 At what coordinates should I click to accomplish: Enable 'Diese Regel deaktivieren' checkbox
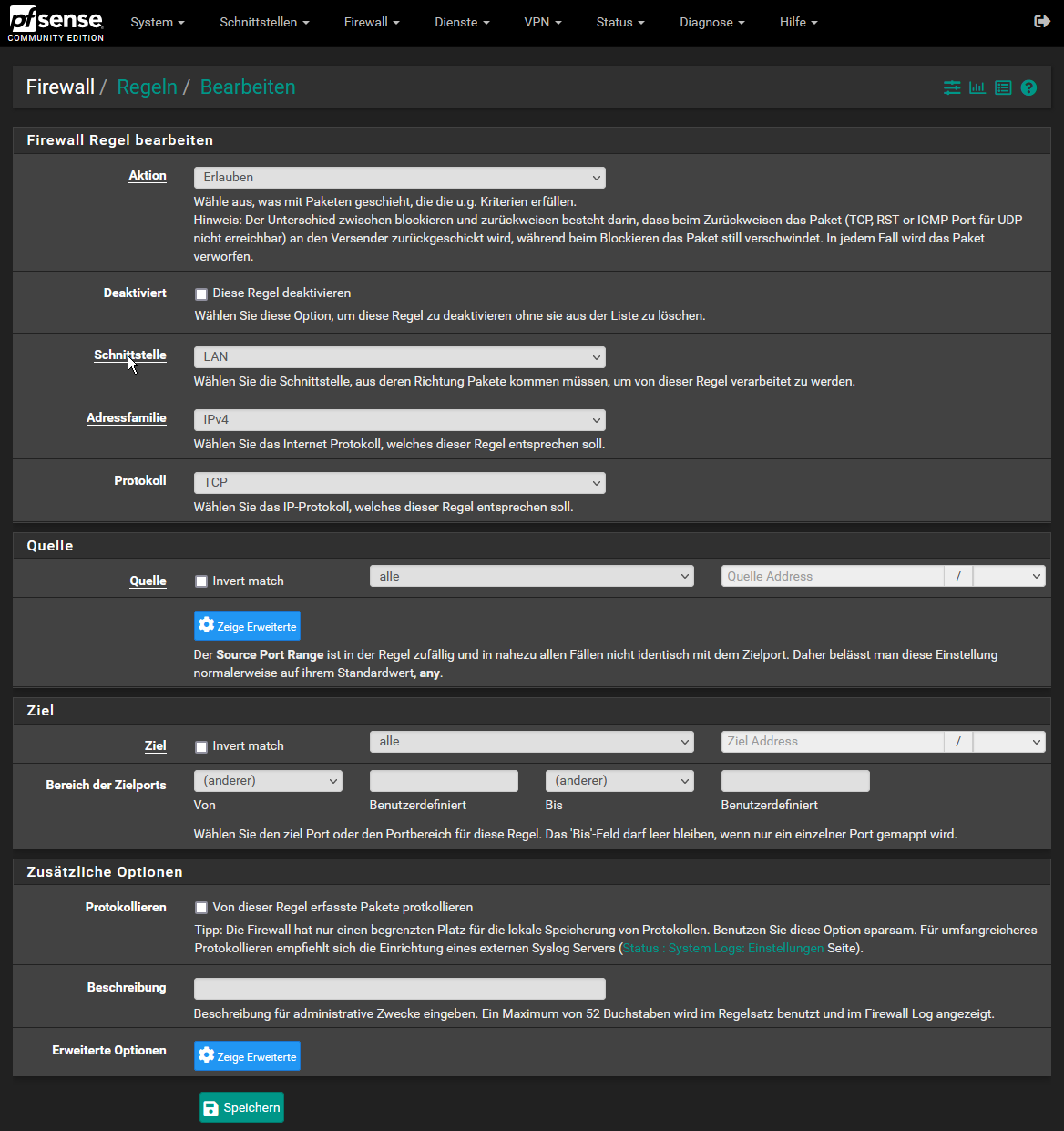(x=201, y=293)
